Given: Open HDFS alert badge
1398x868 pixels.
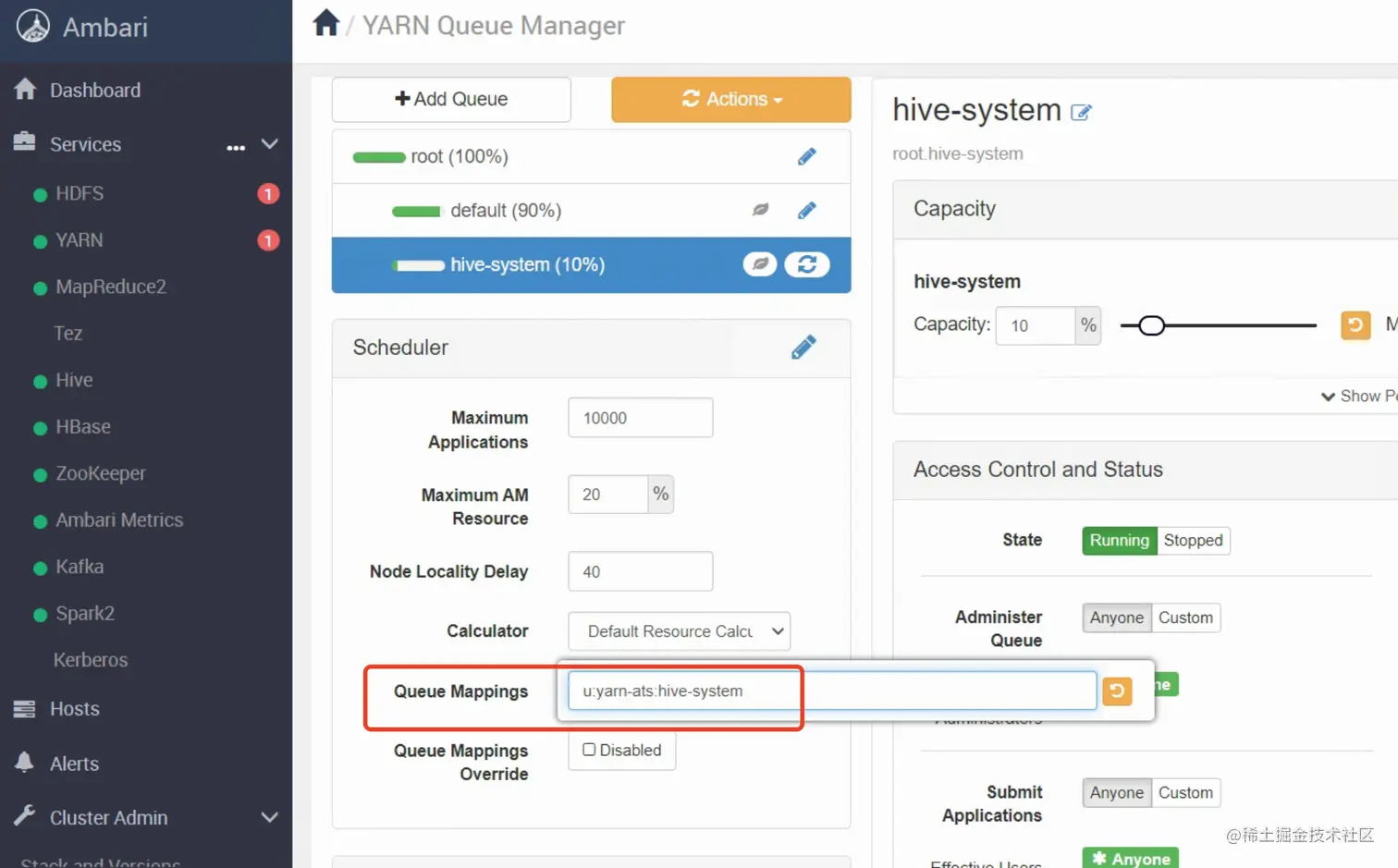Looking at the screenshot, I should [268, 194].
